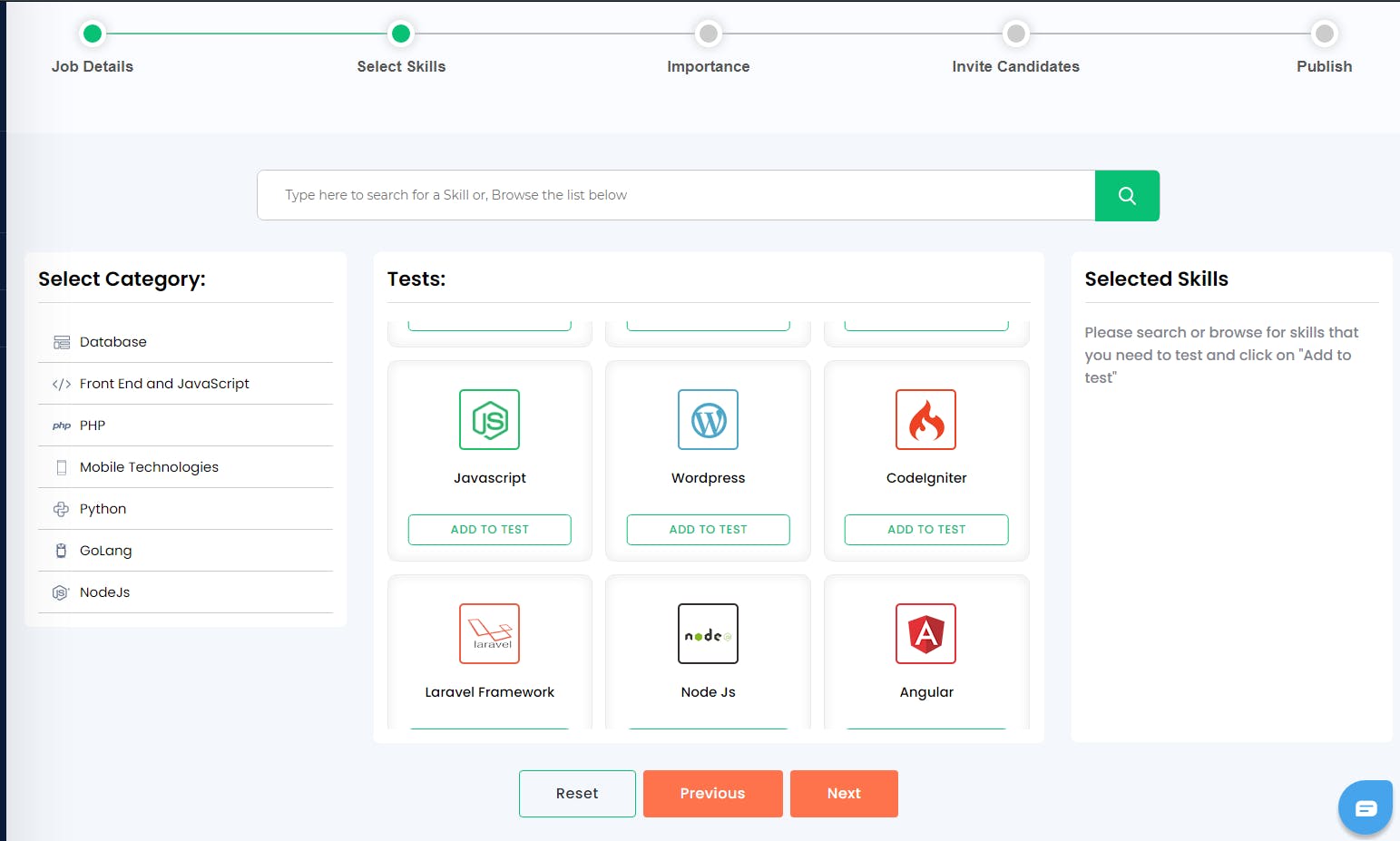Click the Laravel Framework logo
This screenshot has width=1400, height=841.
[x=490, y=633]
